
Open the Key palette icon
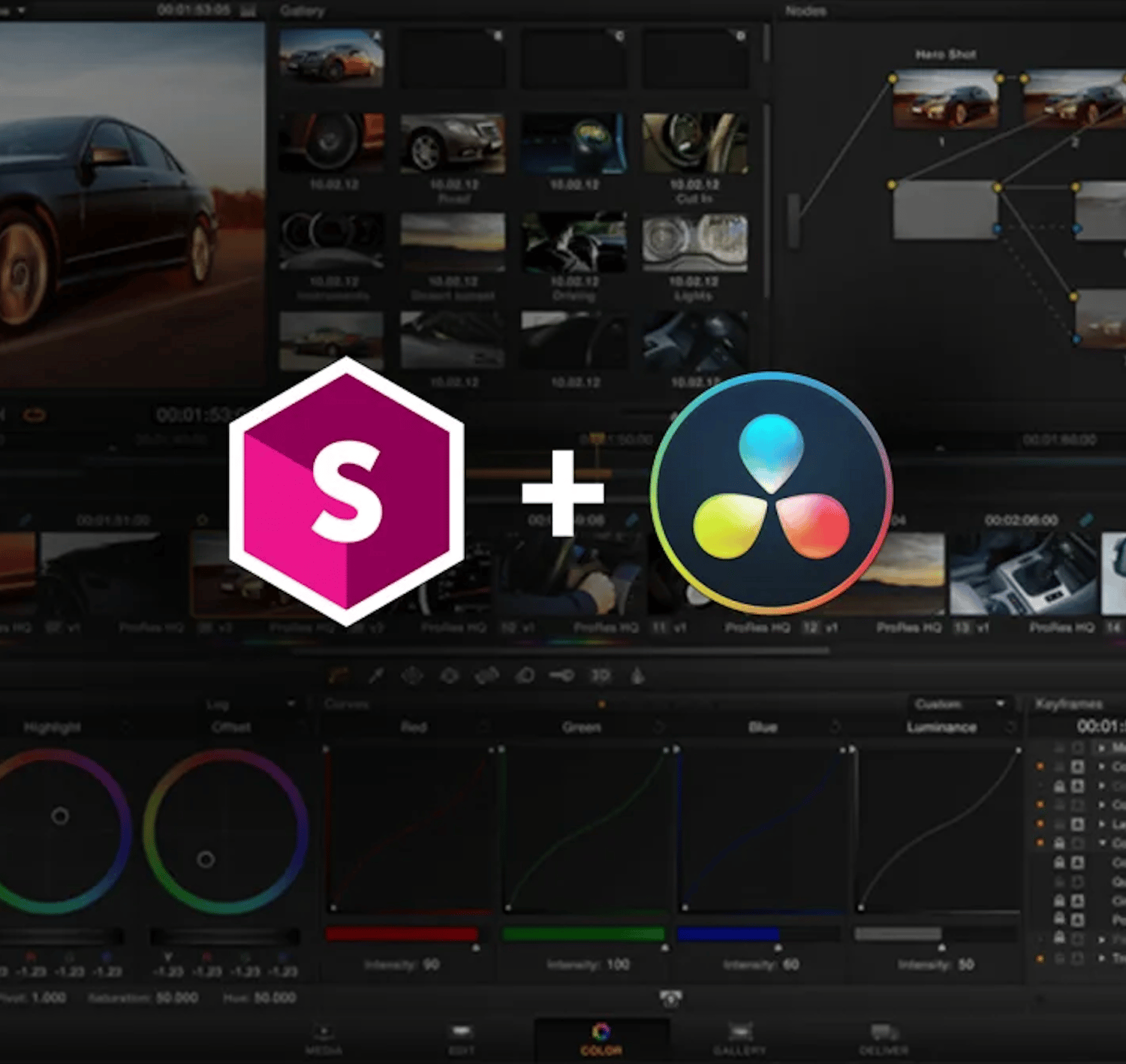click(525, 676)
